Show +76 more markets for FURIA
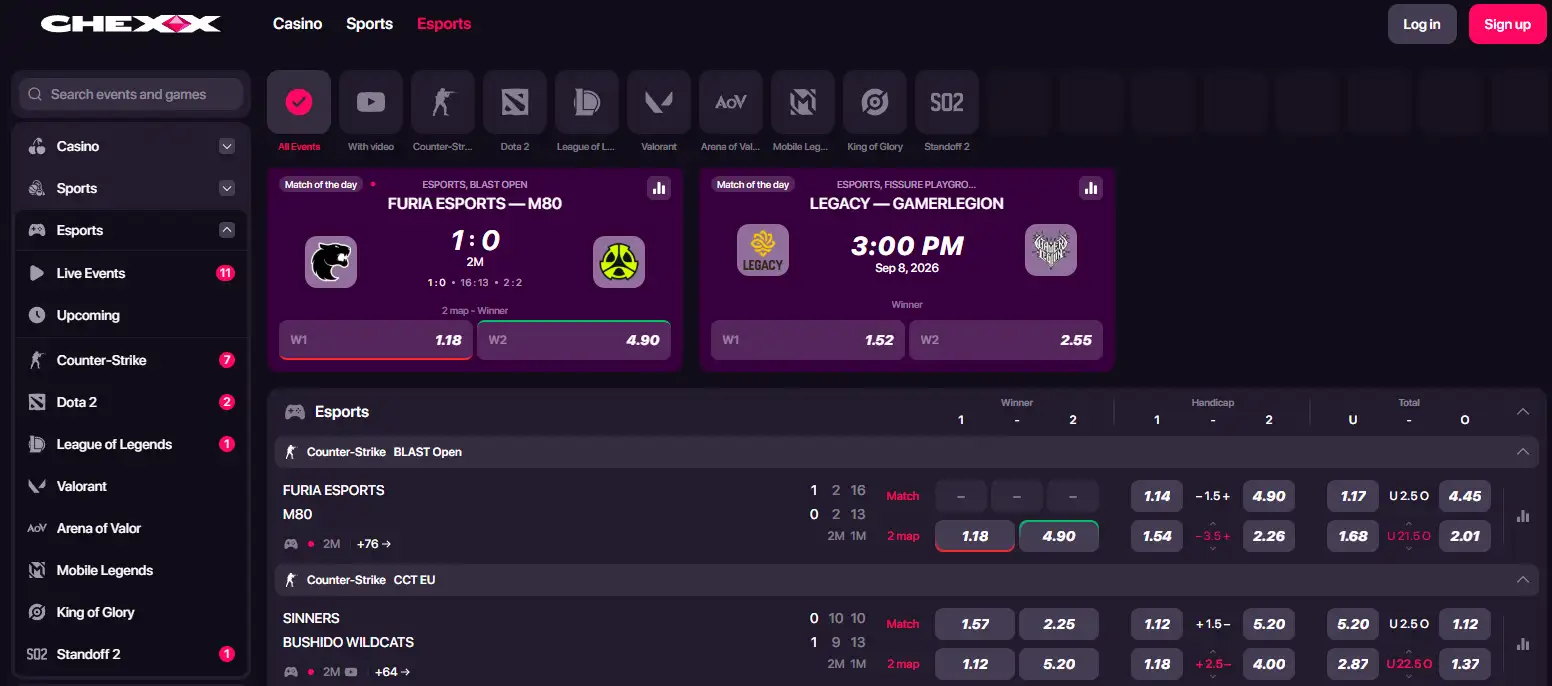The width and height of the screenshot is (1552, 686). (374, 544)
